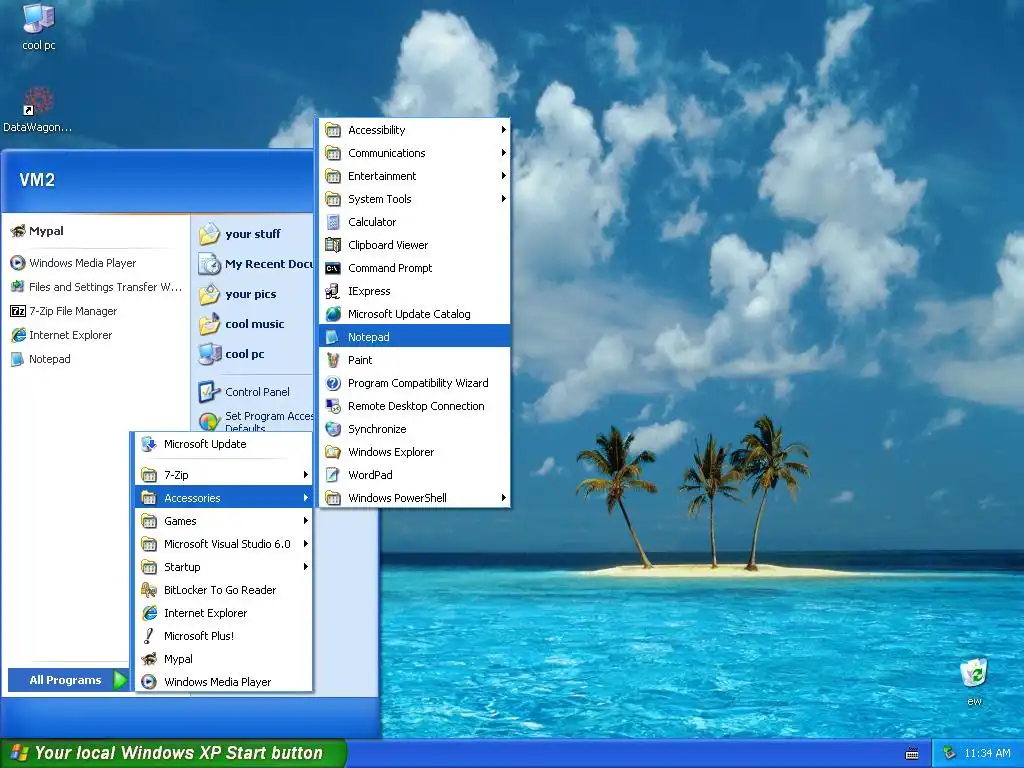The image size is (1024, 768).
Task: Open your stuff folder link
Action: click(255, 234)
